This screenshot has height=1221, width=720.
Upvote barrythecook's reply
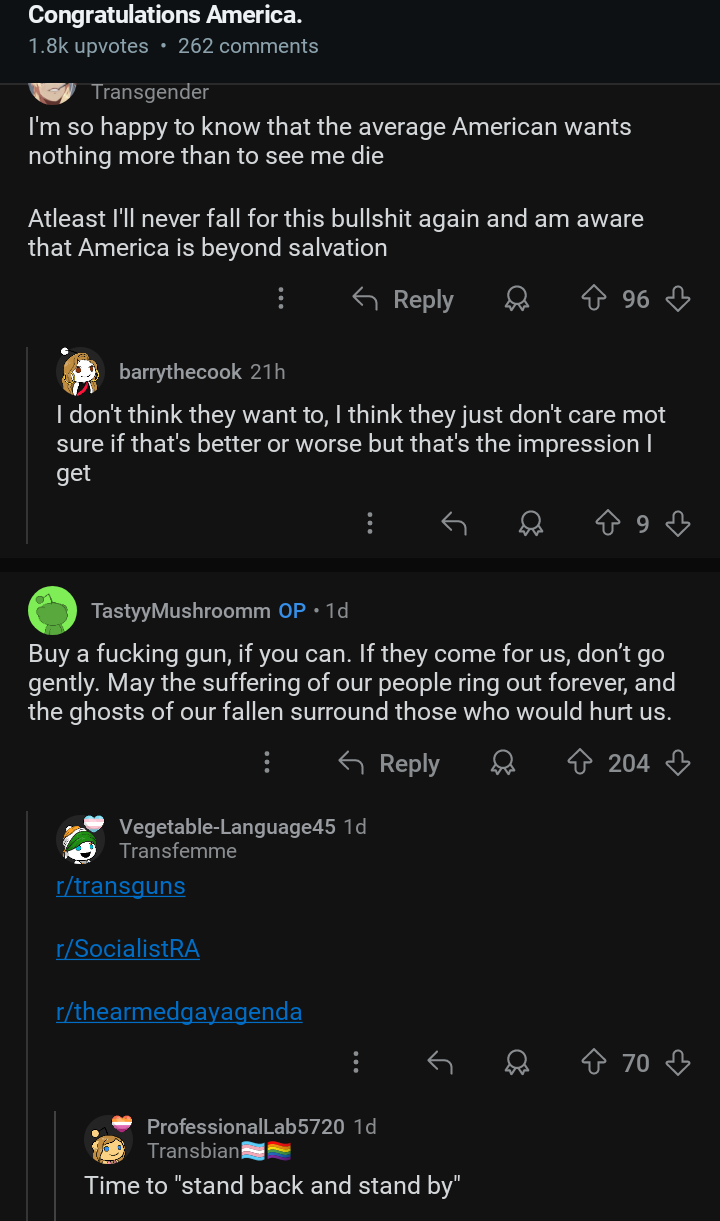(608, 523)
